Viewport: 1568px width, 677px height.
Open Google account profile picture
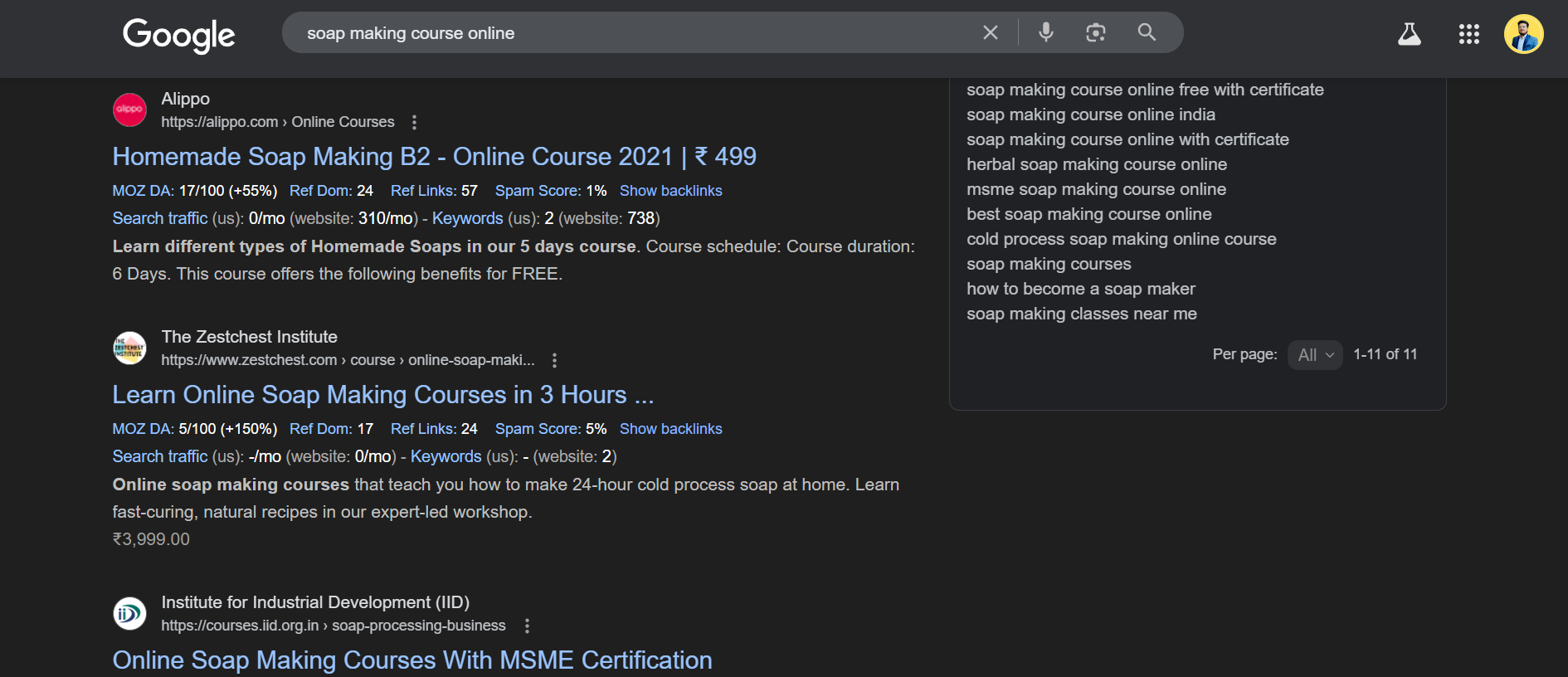click(x=1523, y=34)
